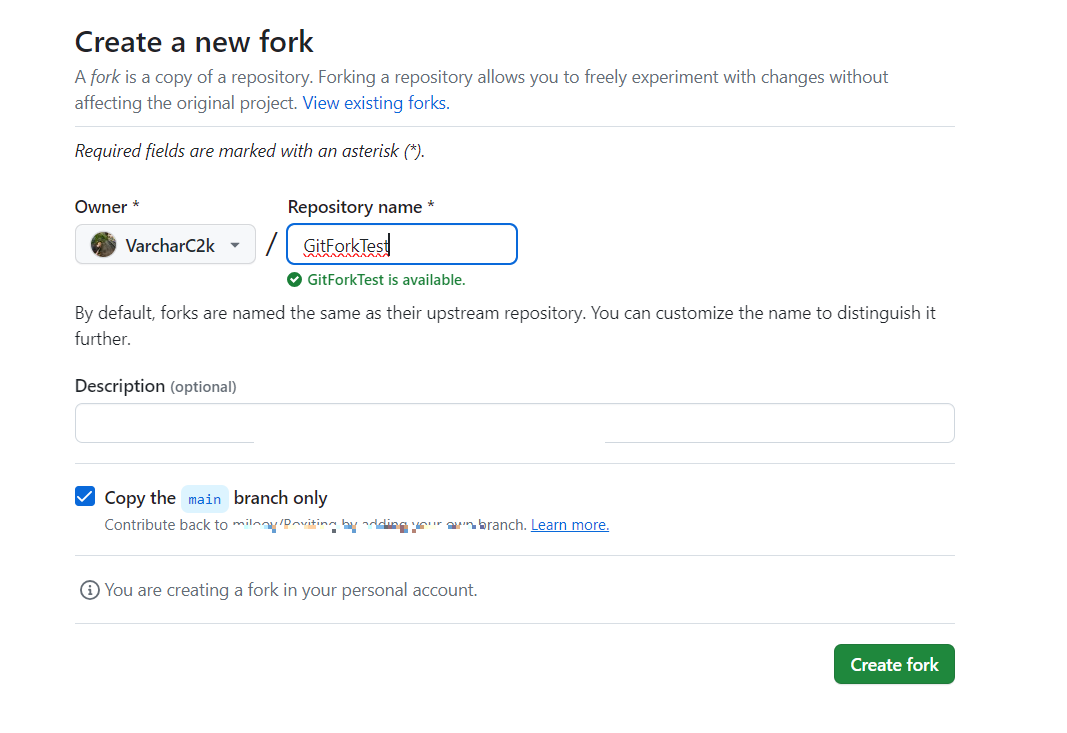Open the owner selector showing VarcharC2k name
The image size is (1067, 733).
[x=169, y=245]
